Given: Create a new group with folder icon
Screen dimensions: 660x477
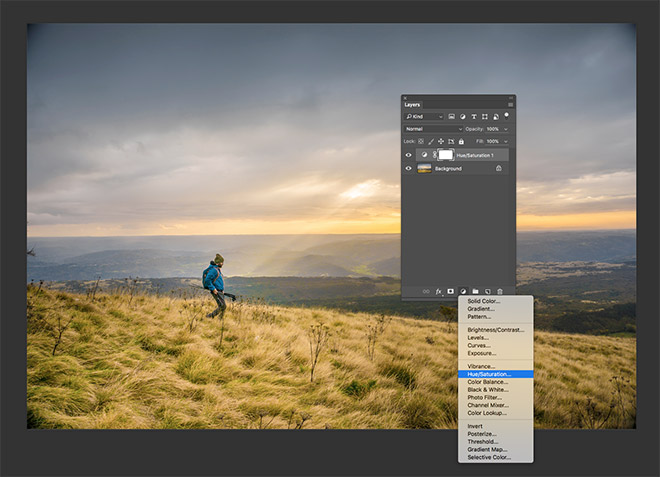Looking at the screenshot, I should tap(475, 291).
